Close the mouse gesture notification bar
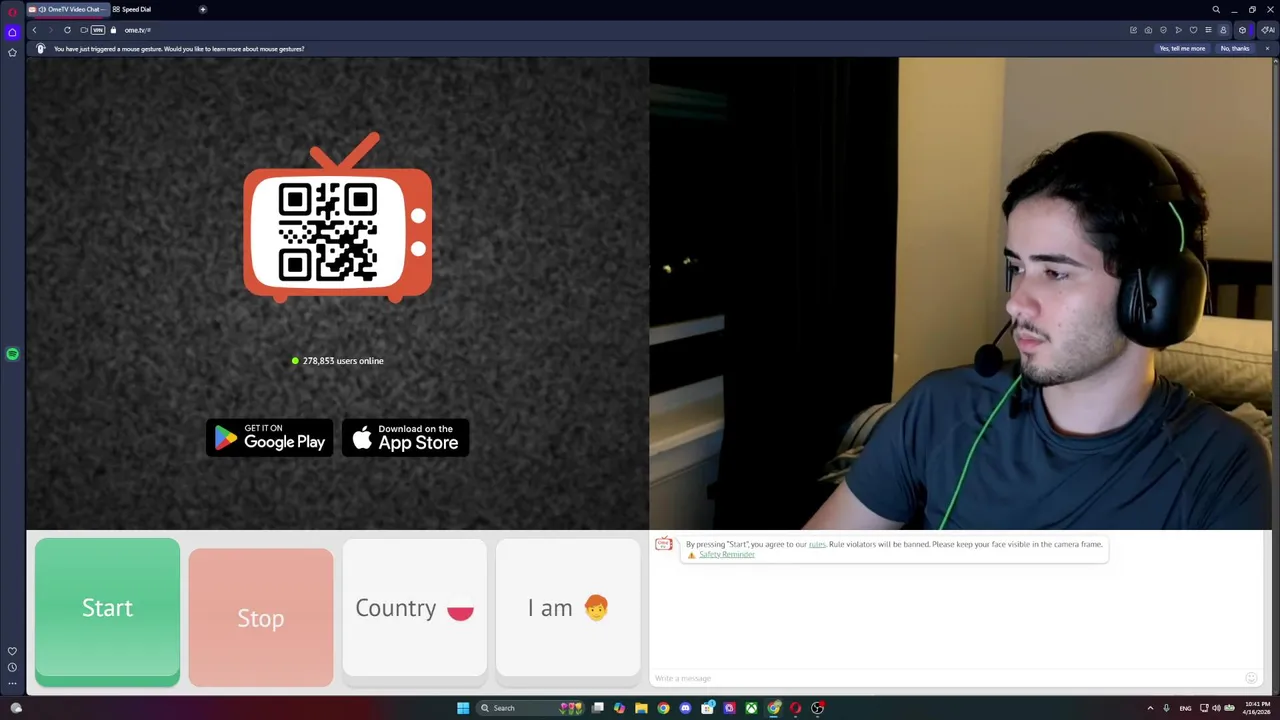Image resolution: width=1280 pixels, height=720 pixels. [x=1267, y=48]
